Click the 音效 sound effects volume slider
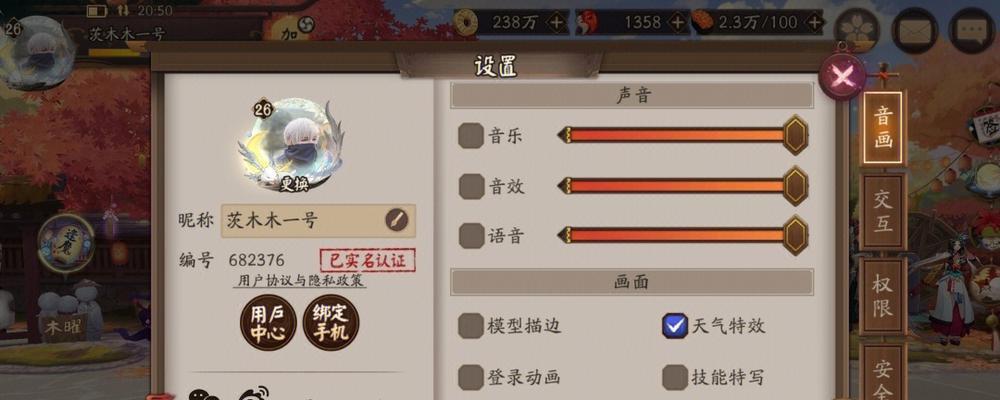 (x=682, y=186)
